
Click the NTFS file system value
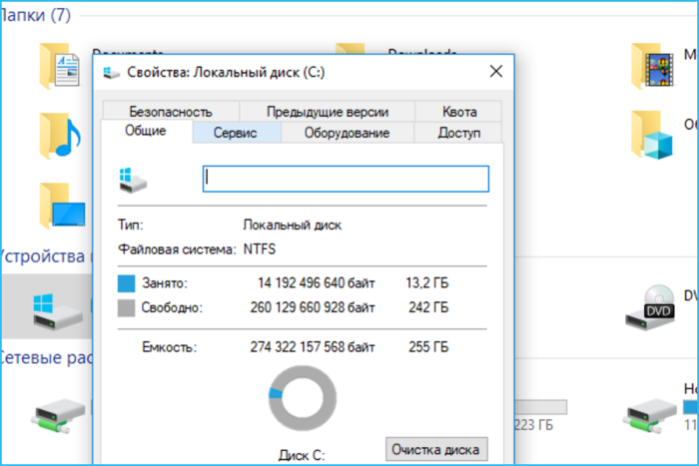point(259,249)
